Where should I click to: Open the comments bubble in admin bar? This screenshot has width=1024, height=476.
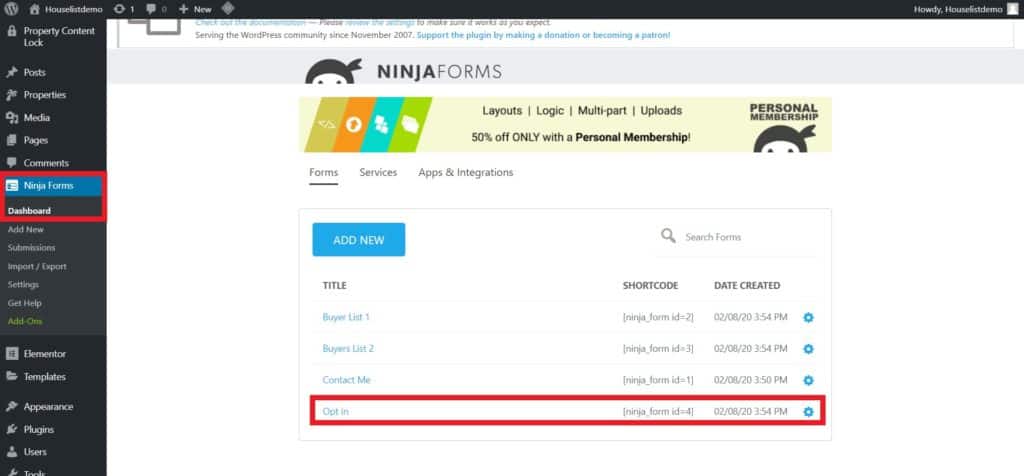[x=156, y=9]
